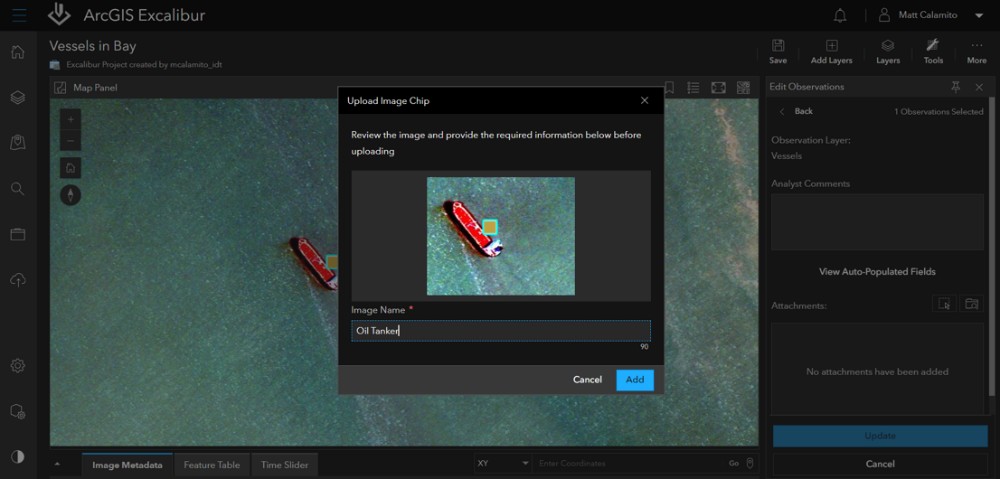Click the ArcGIS Excalibur logo
This screenshot has height=479, width=1000.
coord(59,15)
